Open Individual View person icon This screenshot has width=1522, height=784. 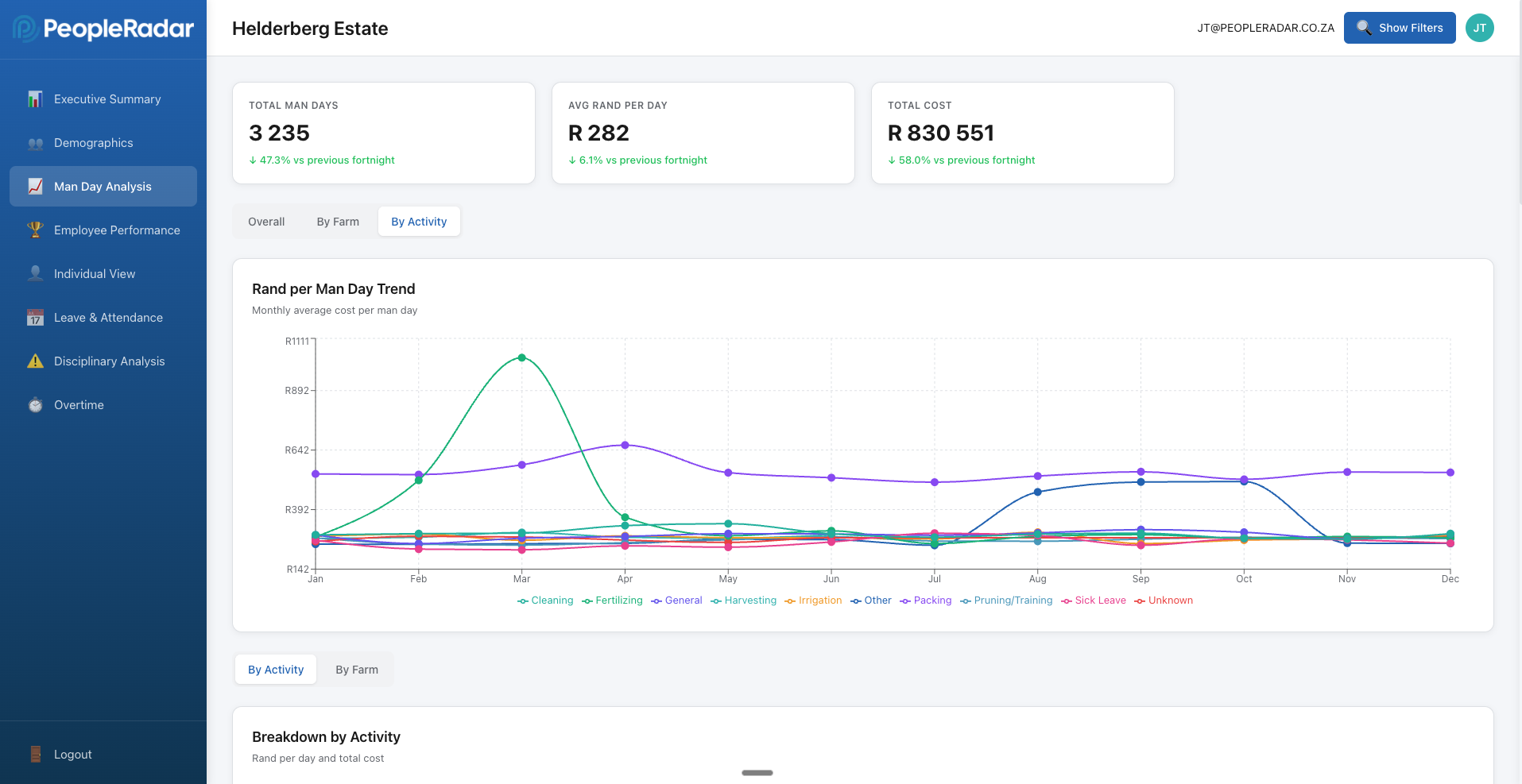pyautogui.click(x=35, y=273)
